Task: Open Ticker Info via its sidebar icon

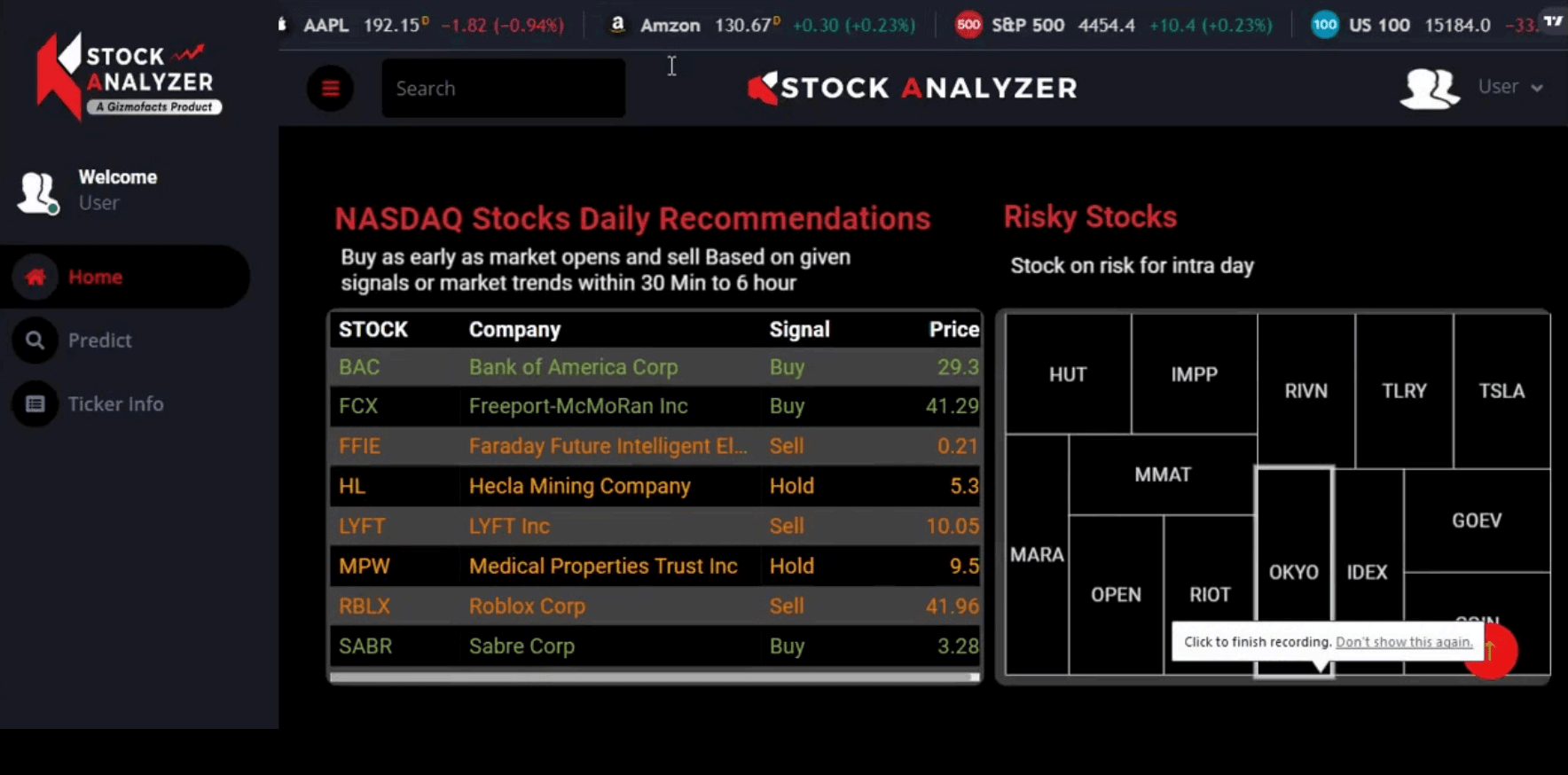Action: coord(35,403)
